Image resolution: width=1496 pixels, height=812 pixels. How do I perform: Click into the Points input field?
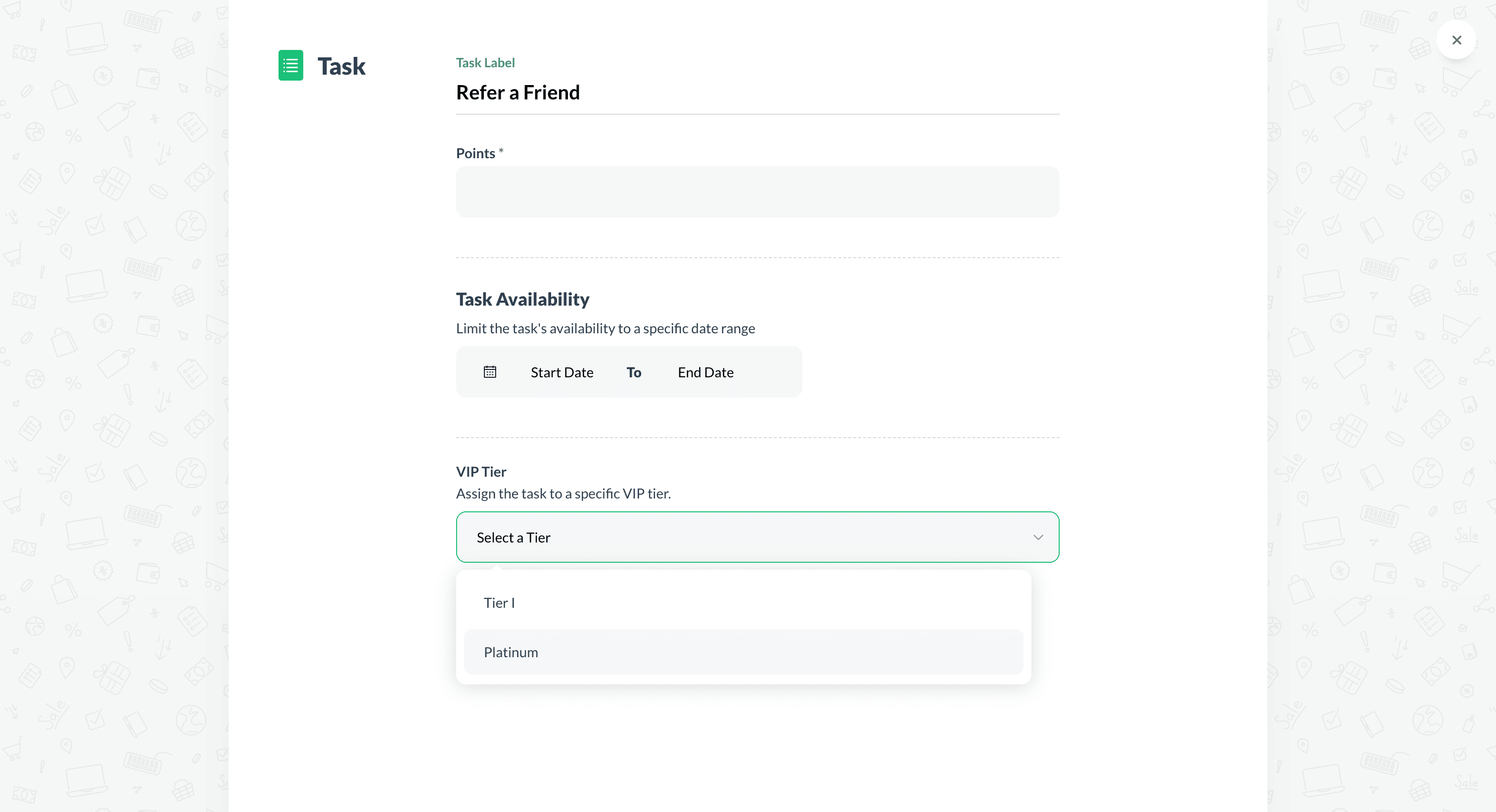pyautogui.click(x=757, y=192)
